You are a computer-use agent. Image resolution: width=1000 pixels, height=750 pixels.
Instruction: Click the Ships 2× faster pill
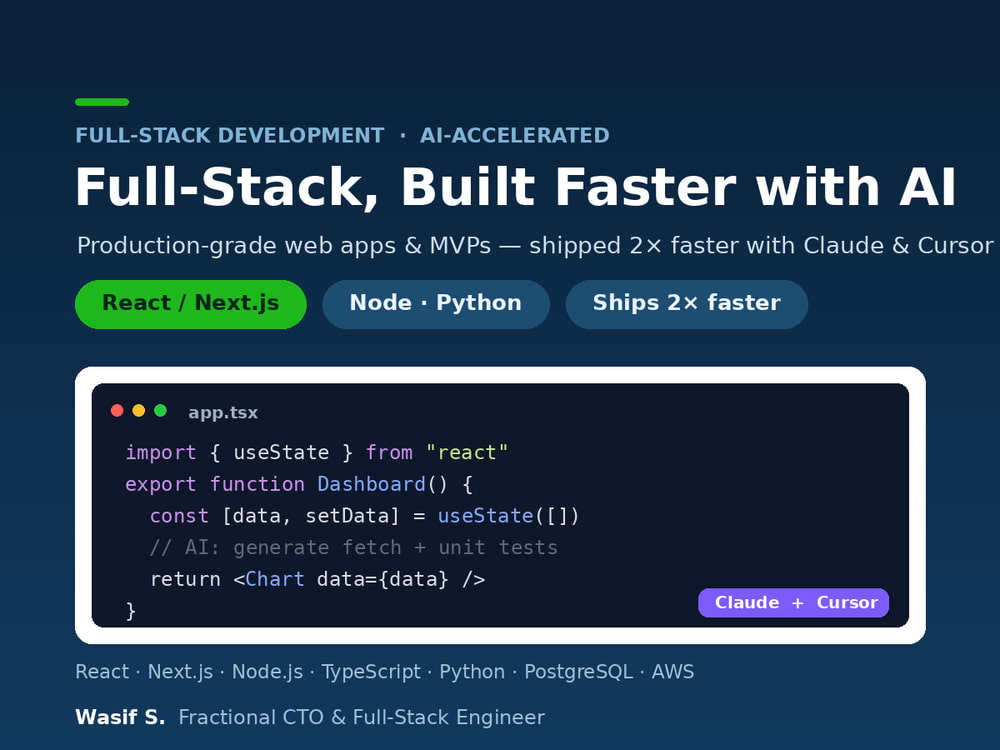687,304
